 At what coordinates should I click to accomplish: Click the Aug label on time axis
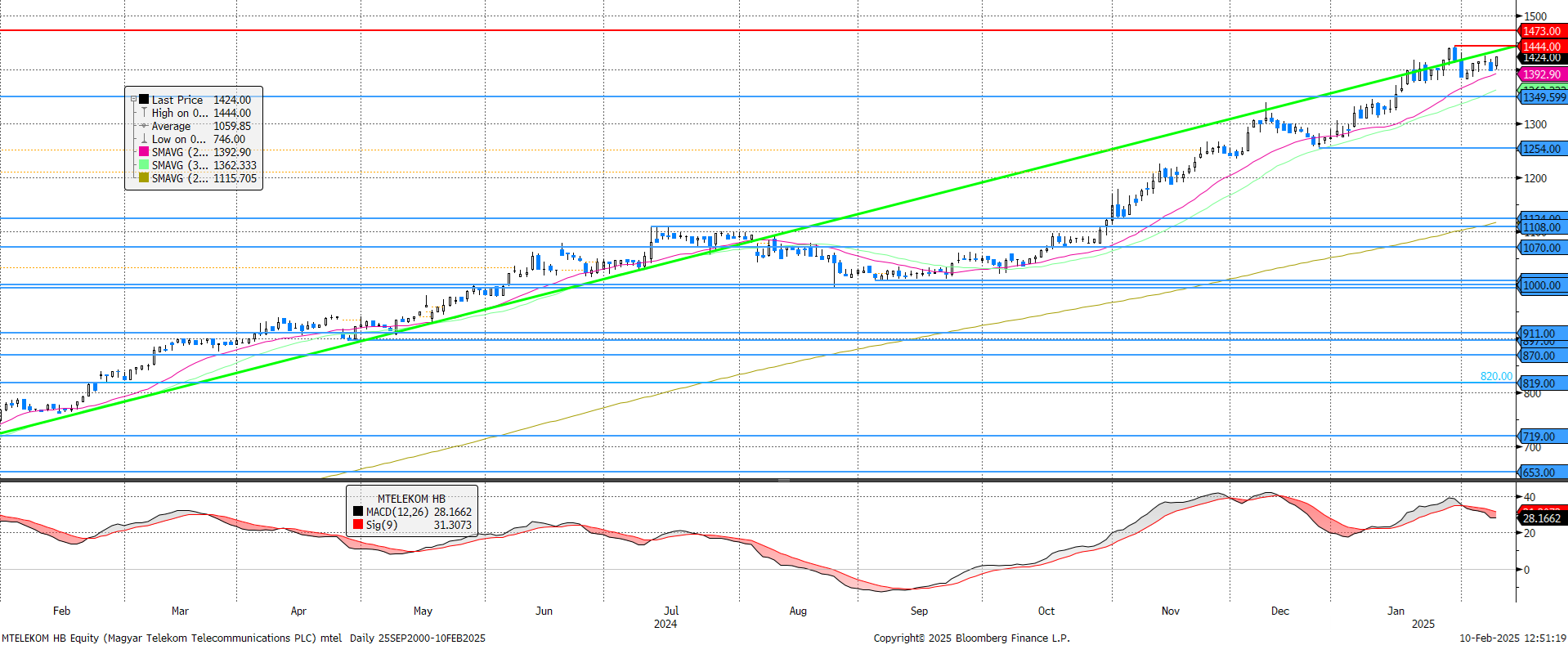(798, 611)
